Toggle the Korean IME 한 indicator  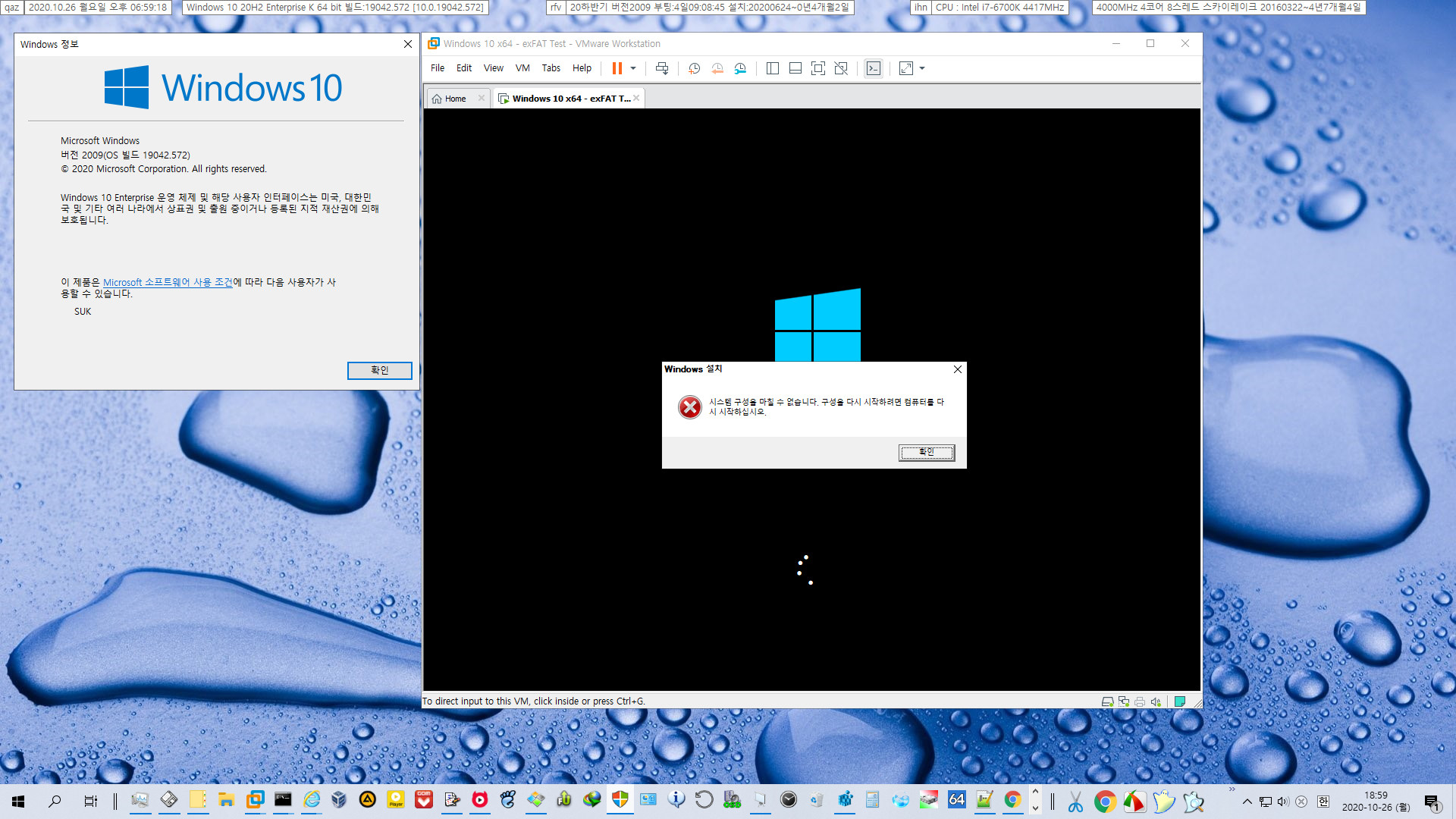tap(1323, 802)
